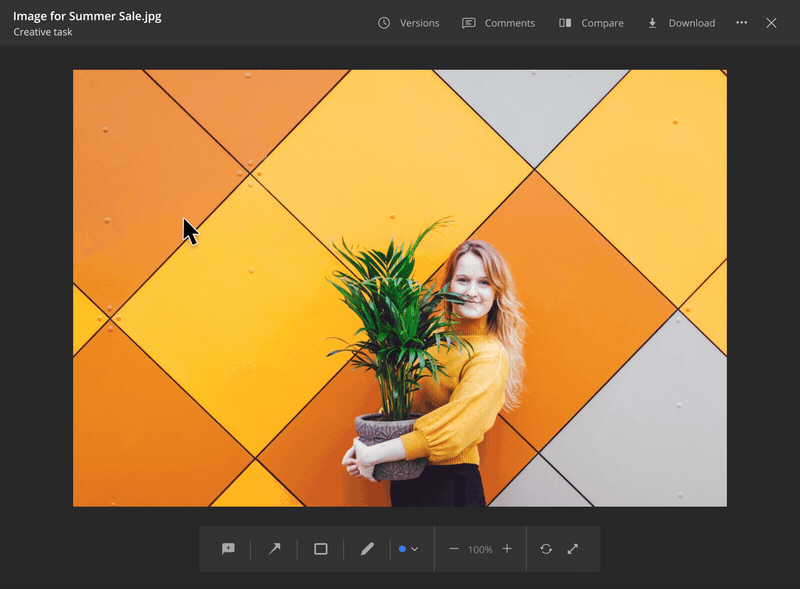Click the Creative task subtitle
800x589 pixels.
pos(43,32)
